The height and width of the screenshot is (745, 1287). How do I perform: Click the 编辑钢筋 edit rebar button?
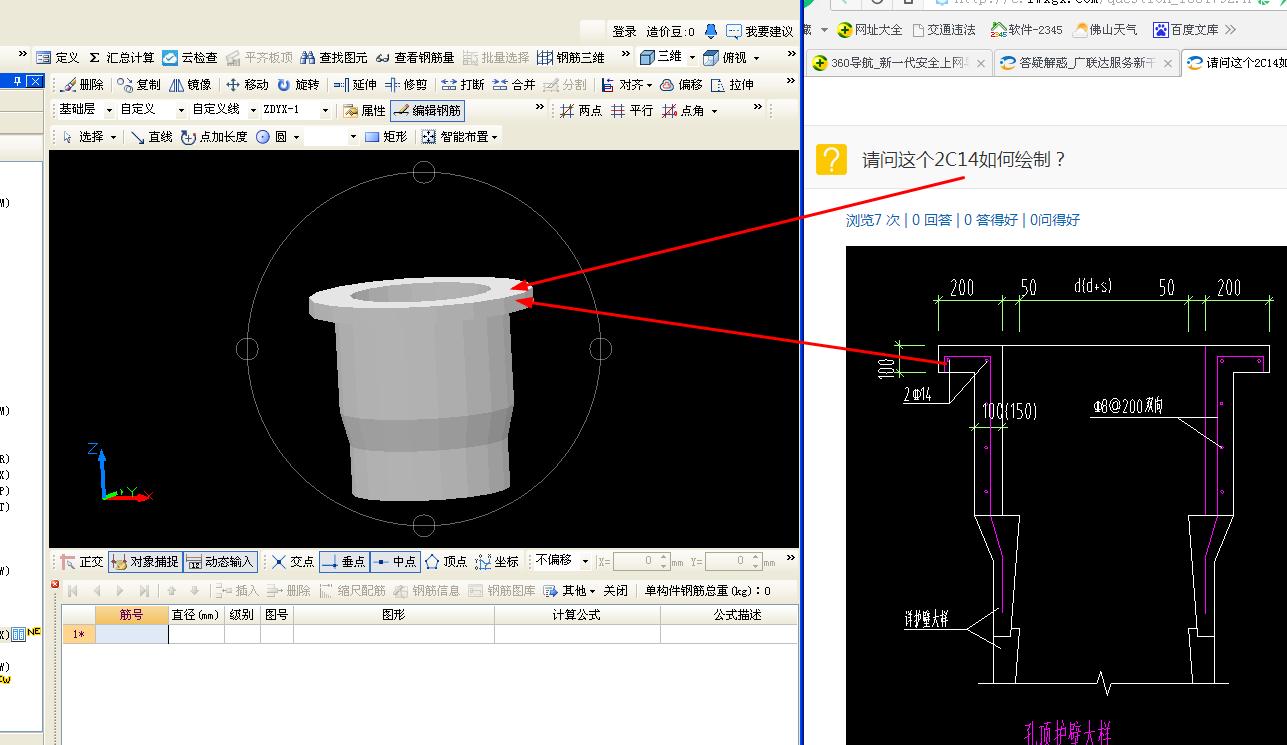click(427, 111)
